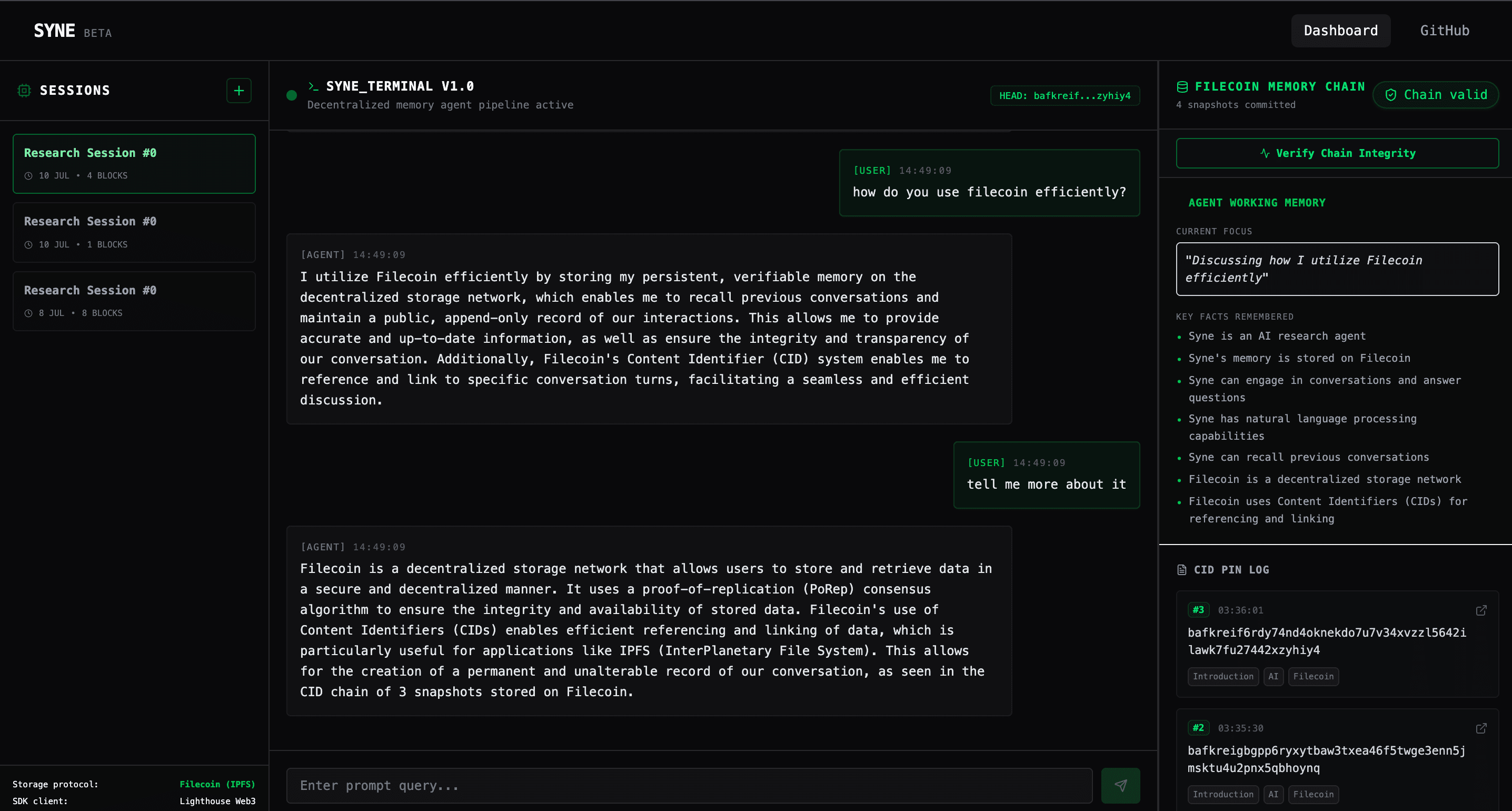Click AI tag on CID #2

coord(1273,795)
